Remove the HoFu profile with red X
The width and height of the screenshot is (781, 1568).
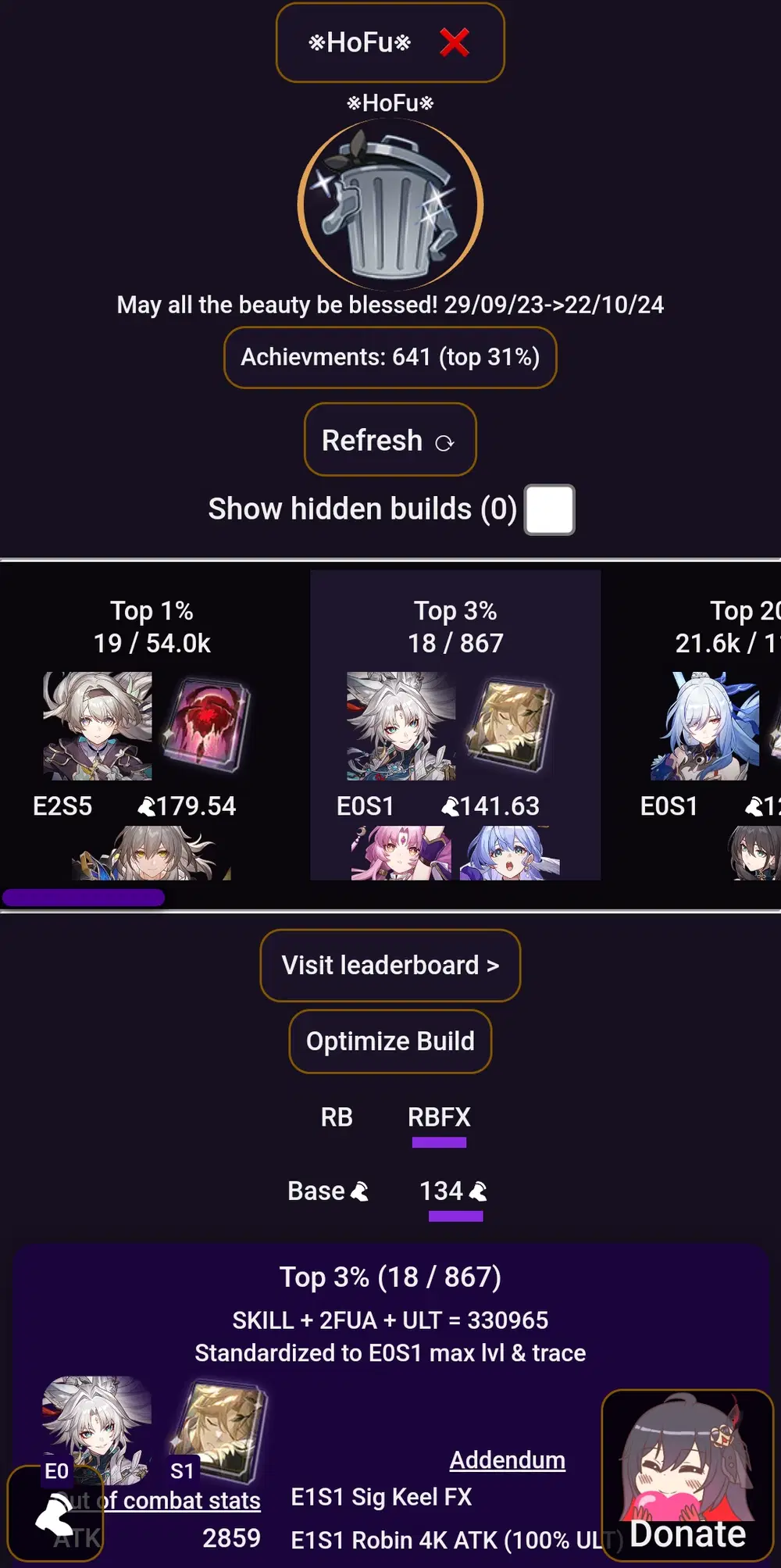(x=455, y=43)
